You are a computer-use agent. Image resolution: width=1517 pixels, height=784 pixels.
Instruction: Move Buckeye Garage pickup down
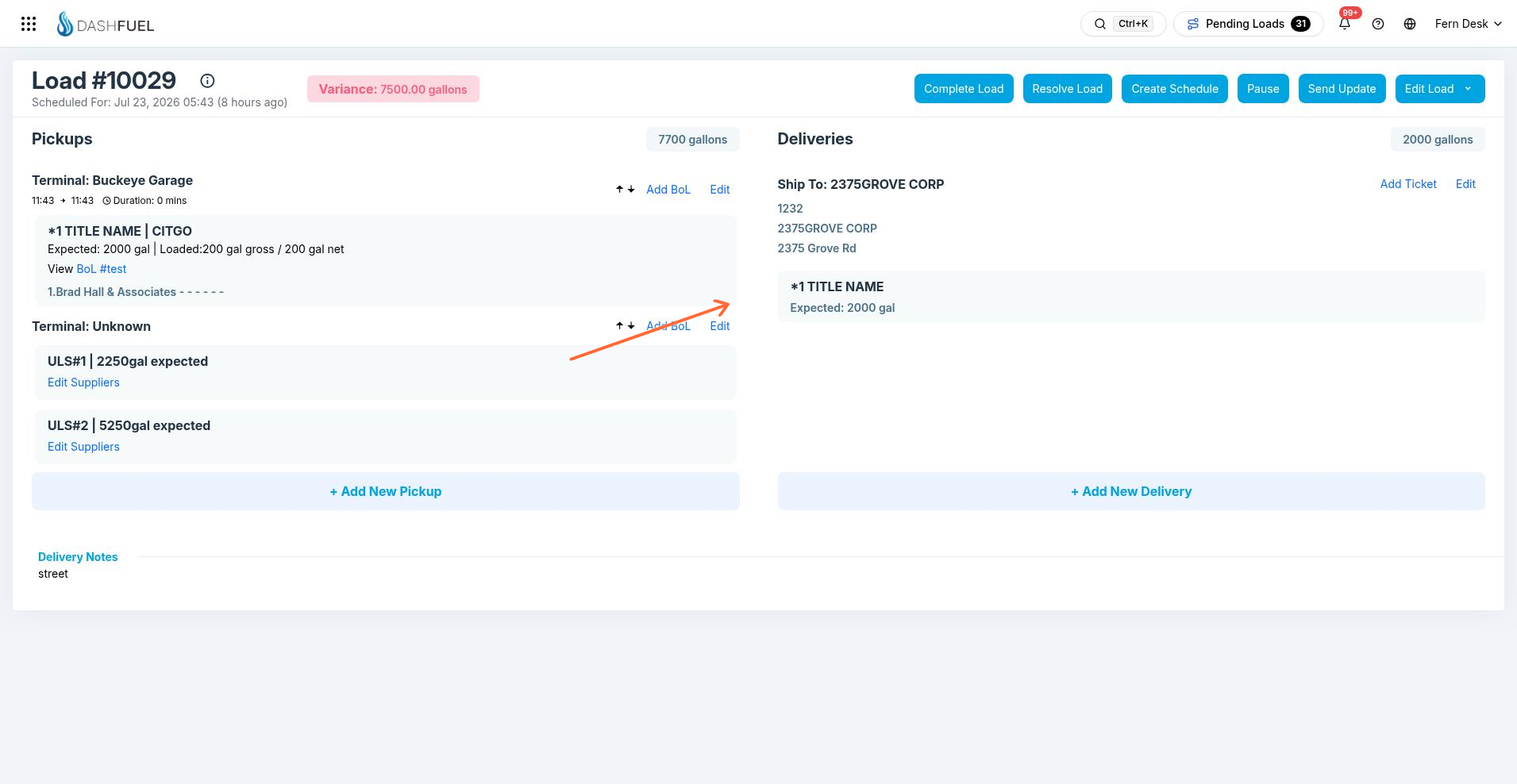pyautogui.click(x=631, y=189)
